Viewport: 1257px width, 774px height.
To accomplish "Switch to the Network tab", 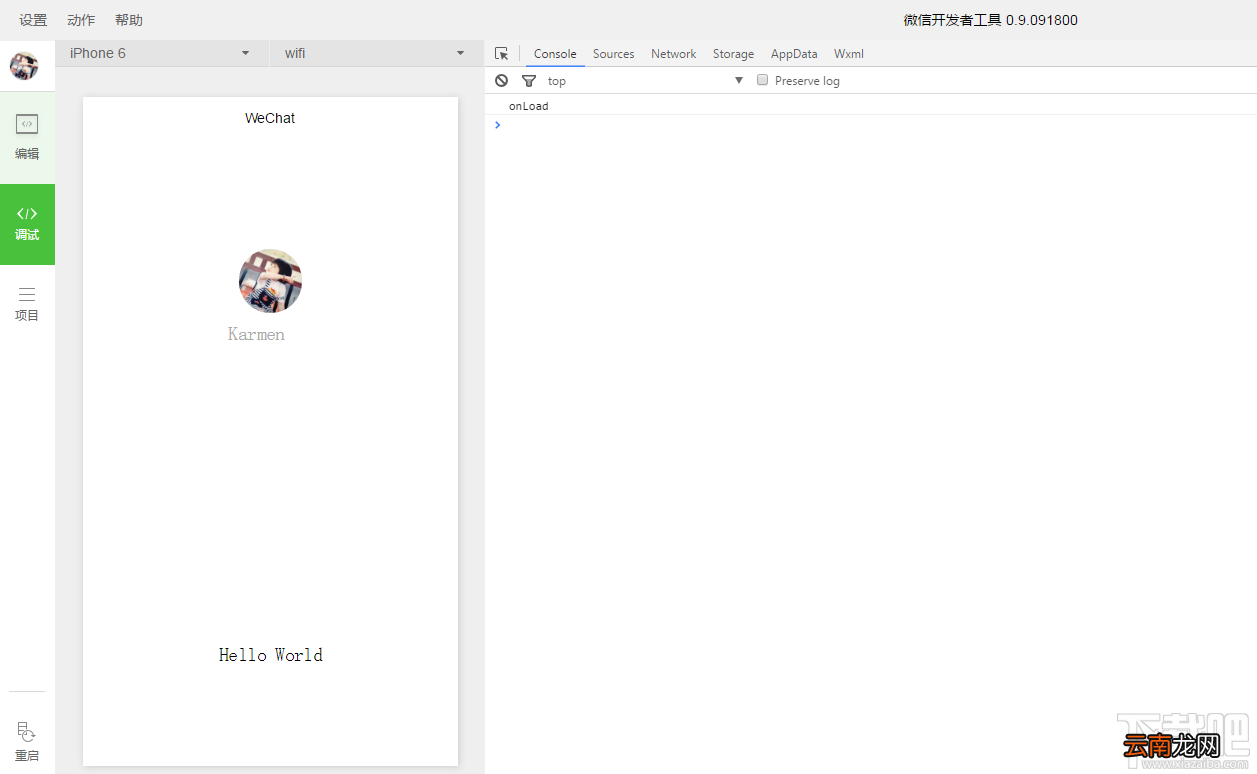I will (x=673, y=54).
